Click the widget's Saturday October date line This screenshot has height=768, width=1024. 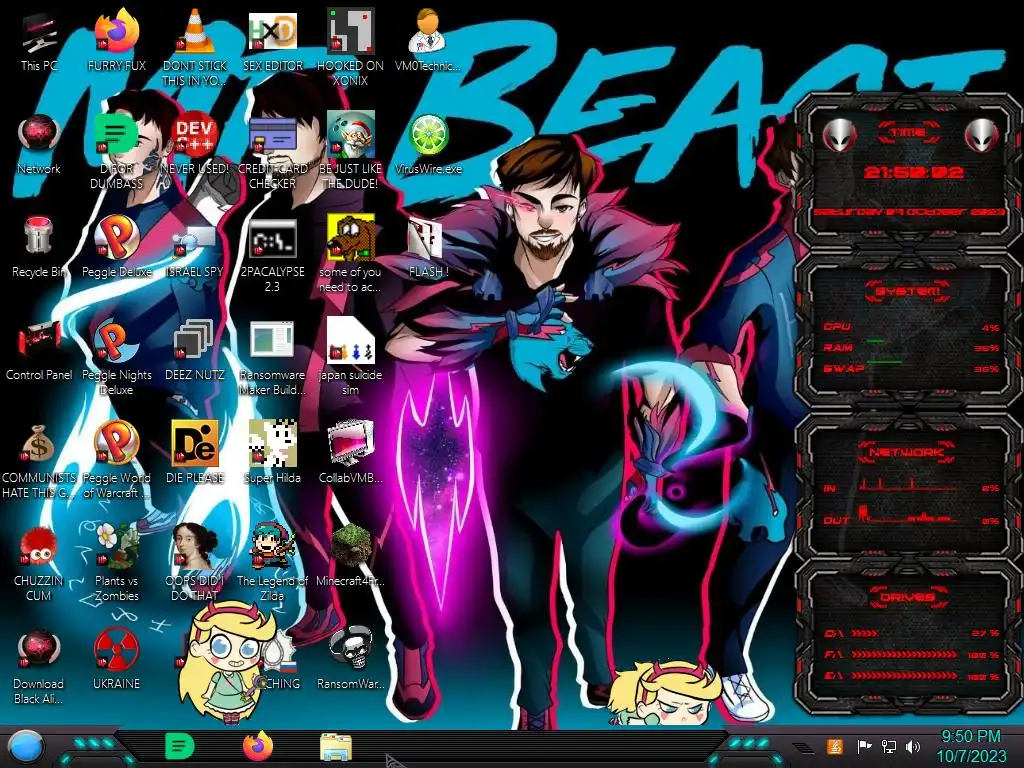tap(908, 212)
